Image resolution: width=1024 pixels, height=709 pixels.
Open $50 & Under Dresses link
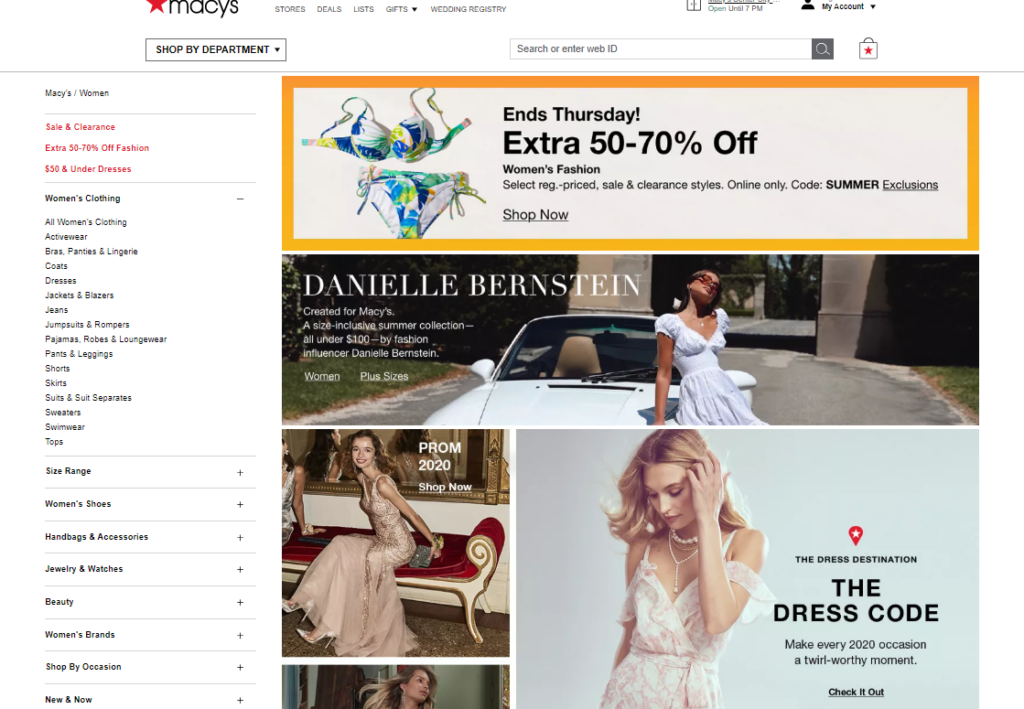[x=88, y=168]
